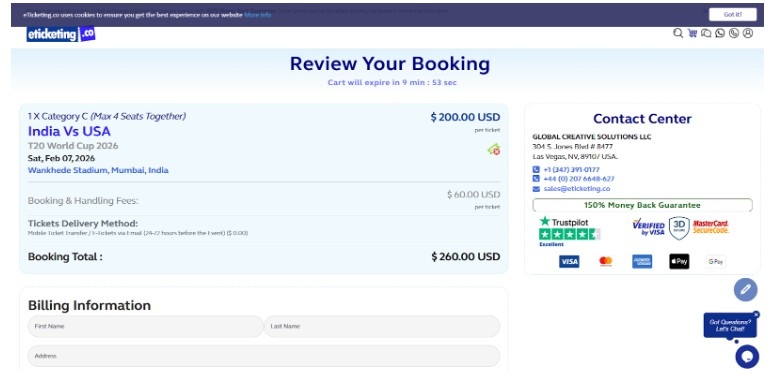Call the +44 (0) 207 6648-627 link
This screenshot has width=772, height=377.
click(579, 179)
